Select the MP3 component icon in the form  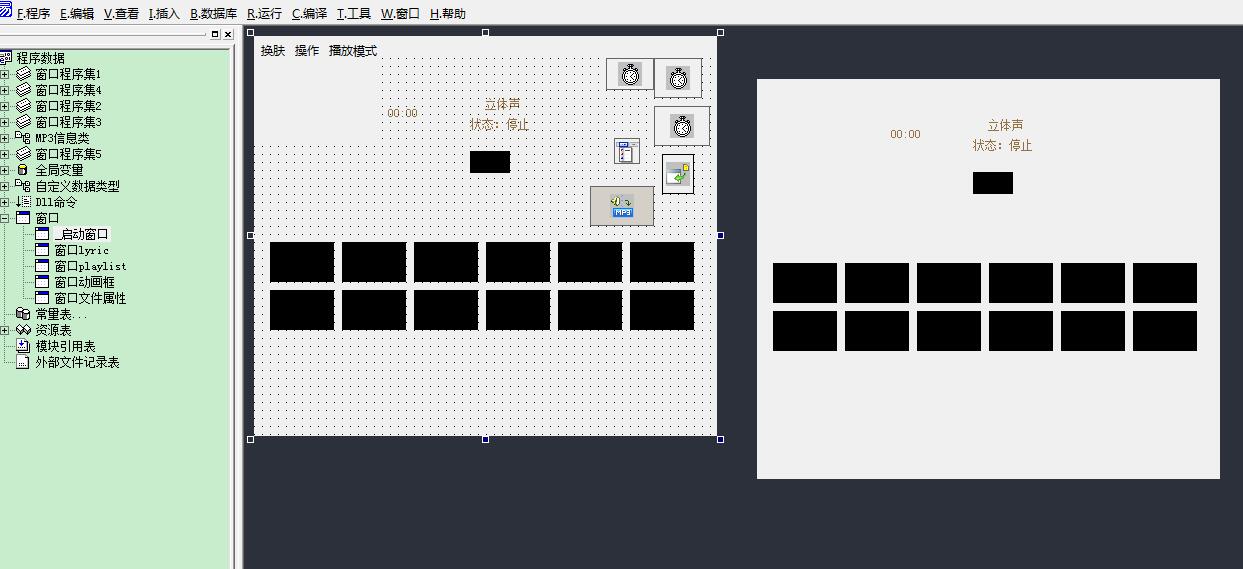click(622, 206)
